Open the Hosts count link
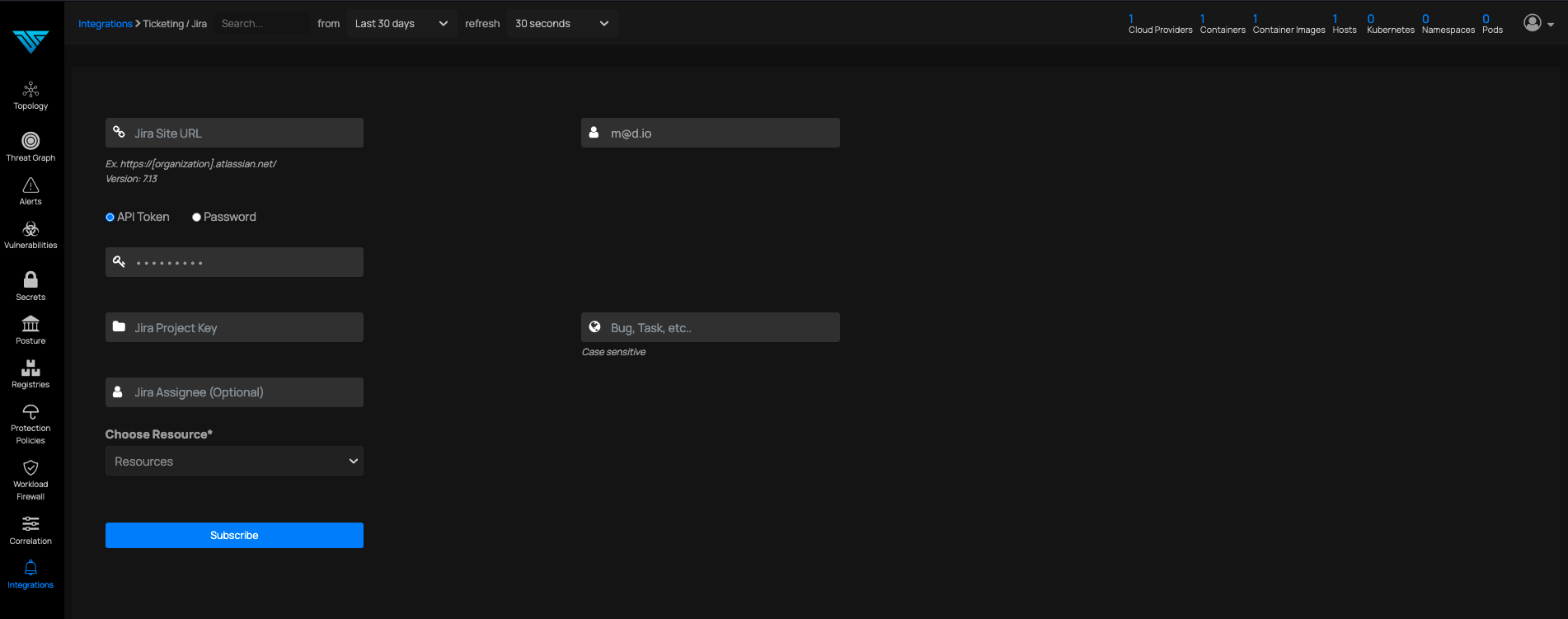The width and height of the screenshot is (1568, 619). click(1344, 24)
